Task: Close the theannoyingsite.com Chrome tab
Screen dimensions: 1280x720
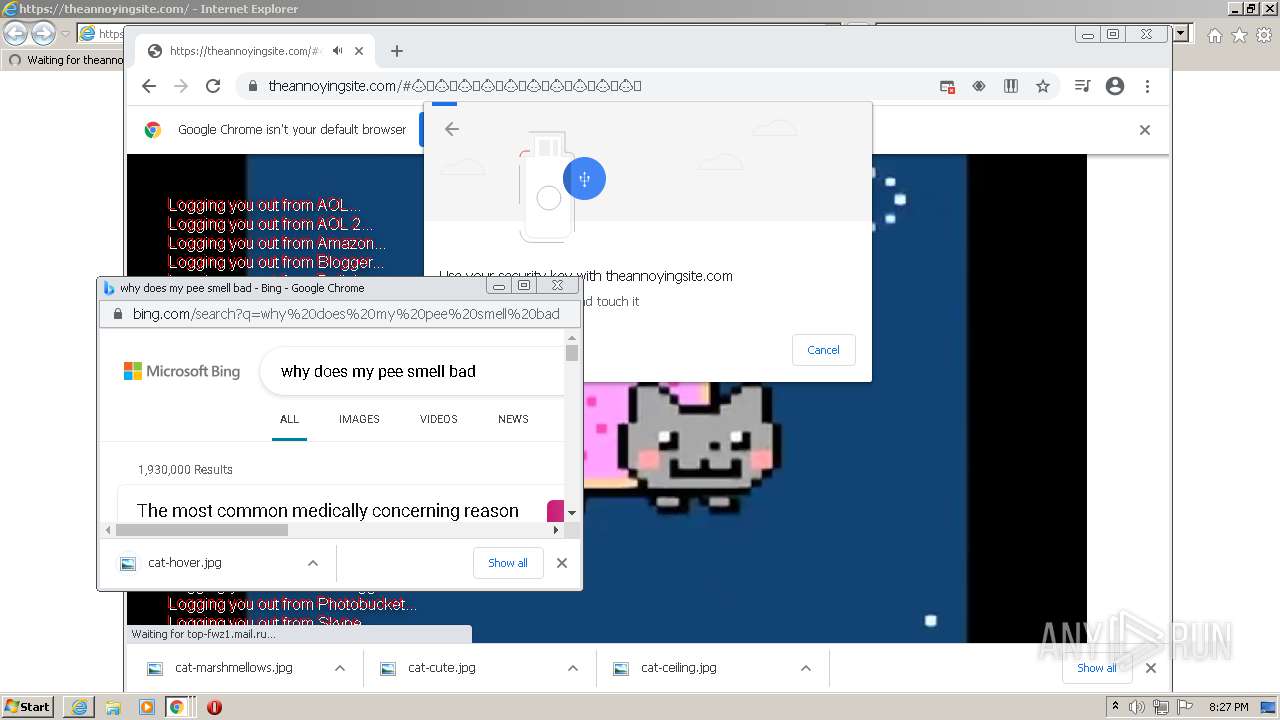Action: pyautogui.click(x=360, y=51)
